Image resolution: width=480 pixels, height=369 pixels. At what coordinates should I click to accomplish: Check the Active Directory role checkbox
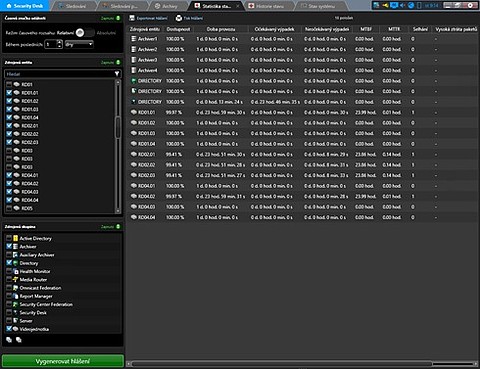9,238
